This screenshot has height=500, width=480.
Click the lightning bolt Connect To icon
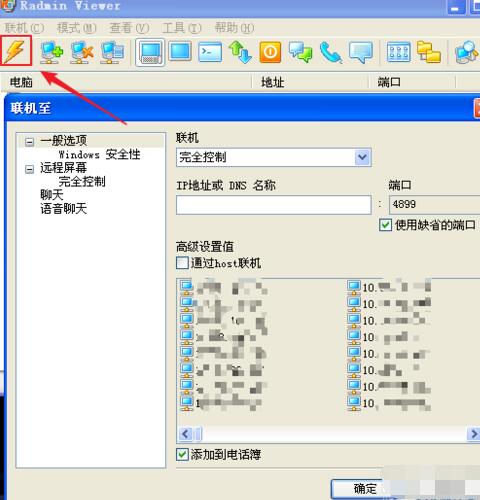click(x=16, y=51)
